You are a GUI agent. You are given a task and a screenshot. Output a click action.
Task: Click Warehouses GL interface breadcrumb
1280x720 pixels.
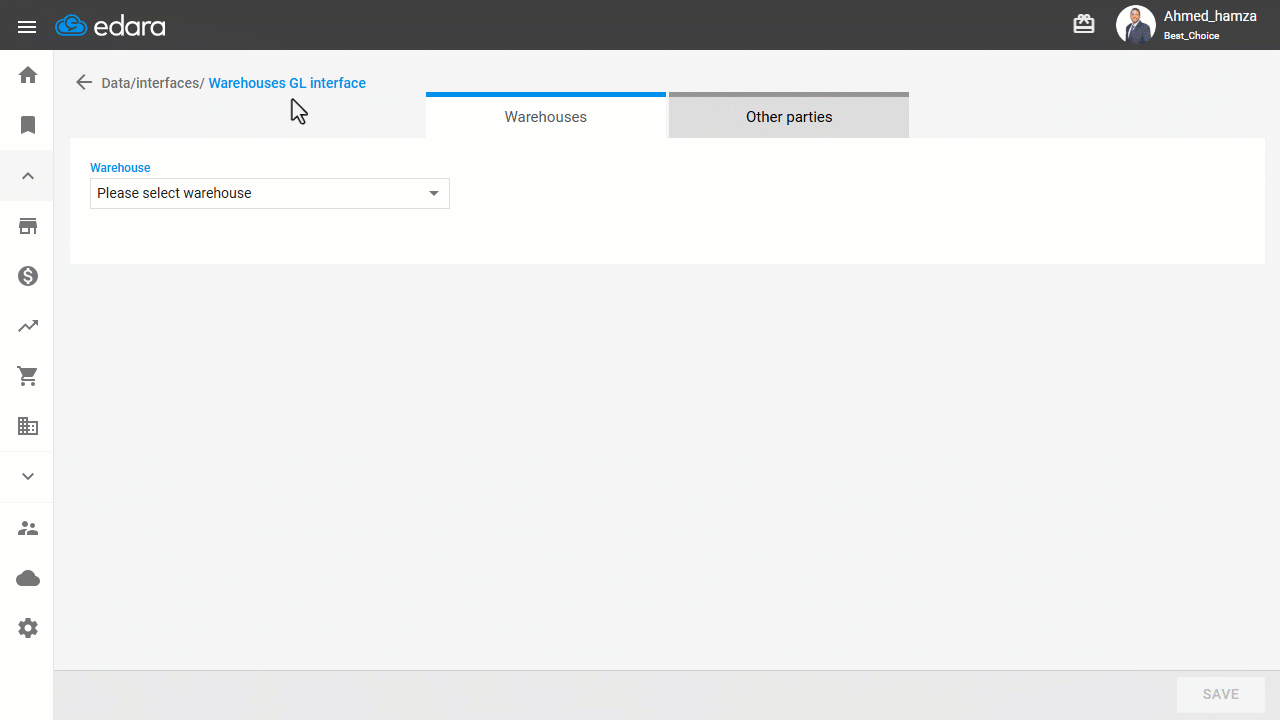[287, 83]
